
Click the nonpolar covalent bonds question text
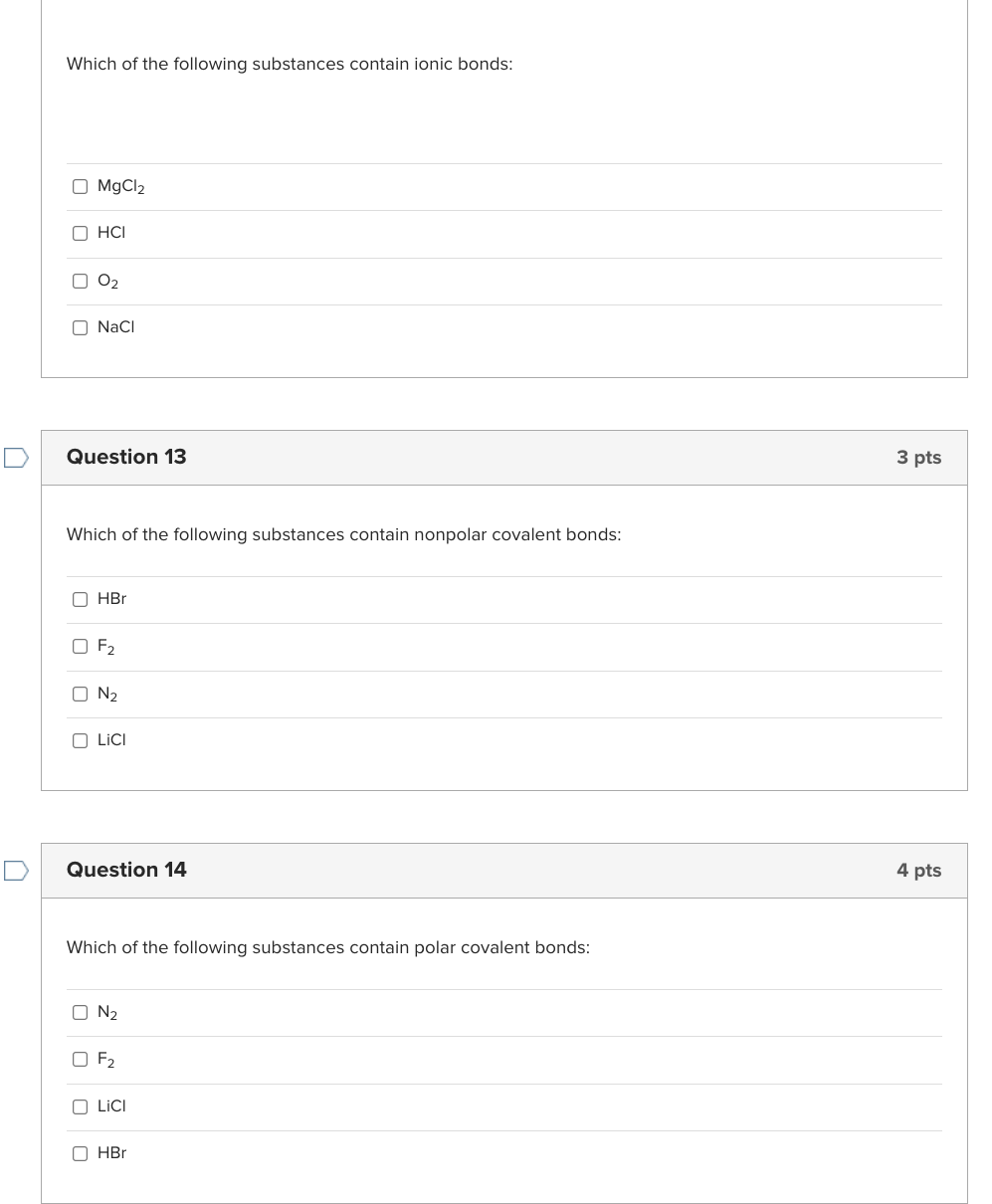pyautogui.click(x=343, y=534)
